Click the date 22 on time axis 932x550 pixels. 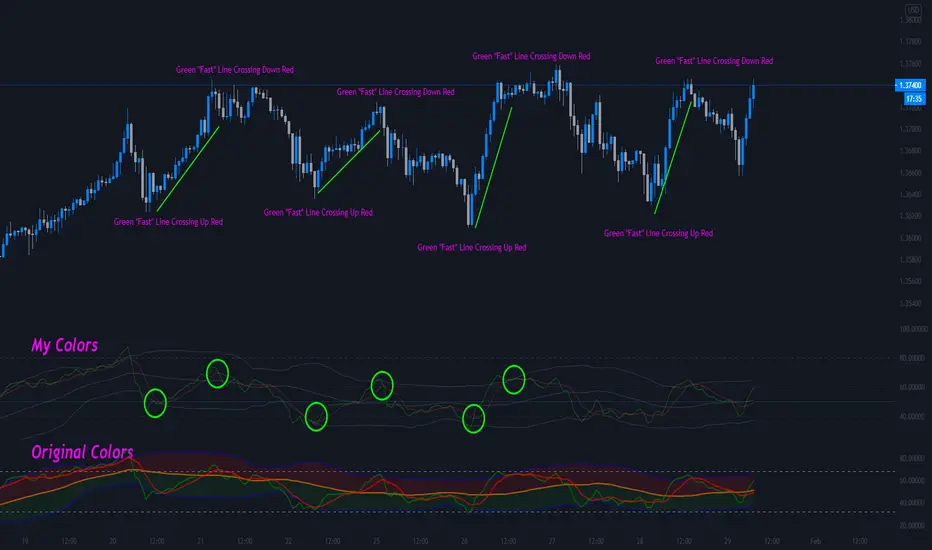tap(288, 541)
